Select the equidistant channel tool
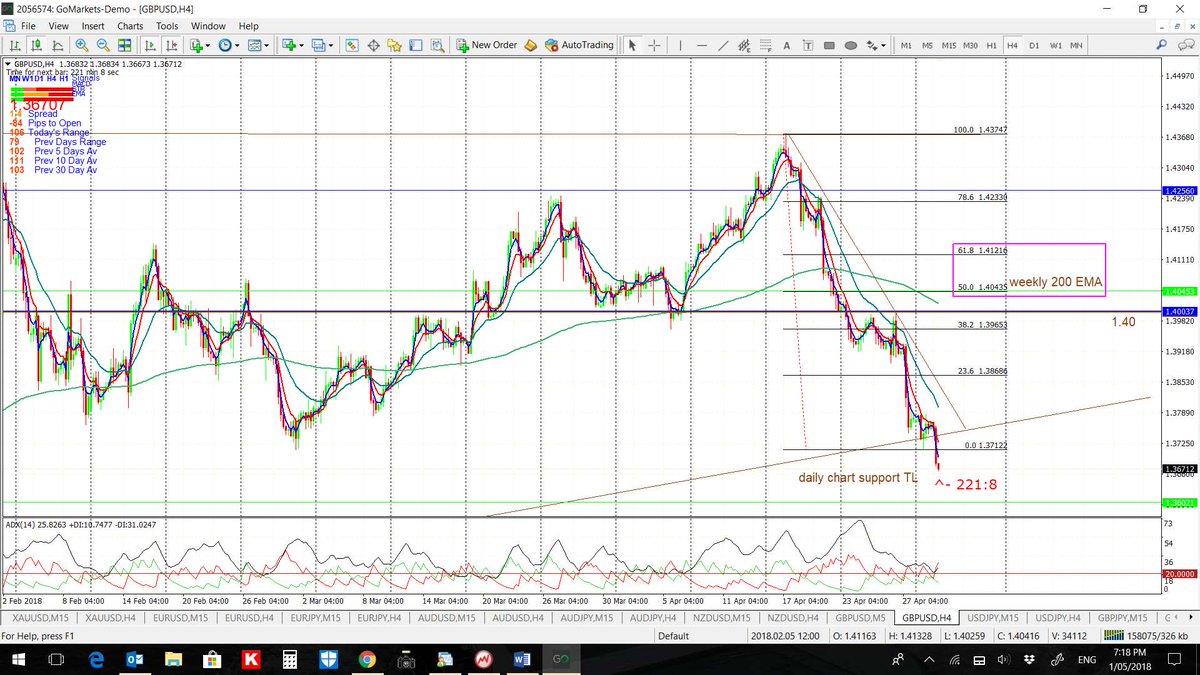 pyautogui.click(x=744, y=45)
